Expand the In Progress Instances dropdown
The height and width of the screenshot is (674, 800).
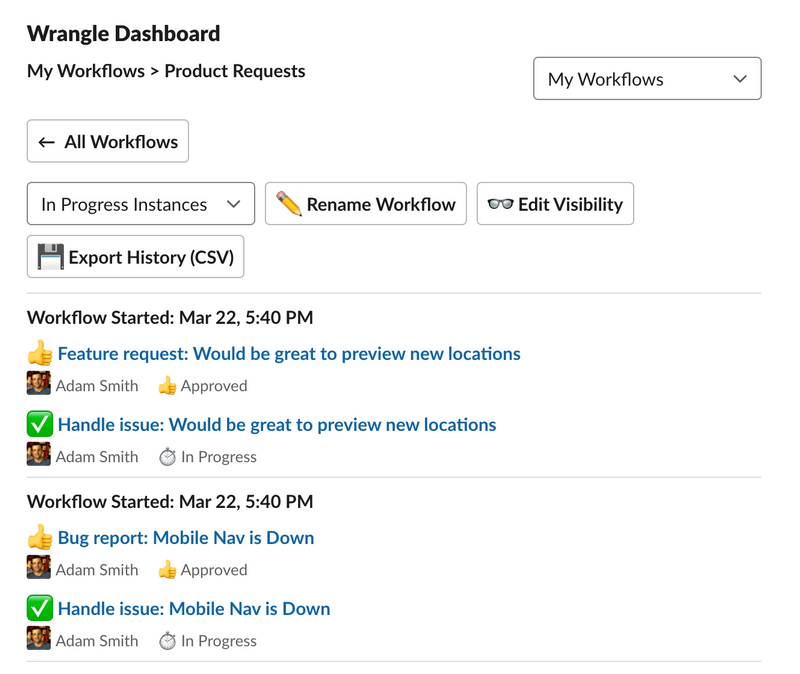(140, 203)
